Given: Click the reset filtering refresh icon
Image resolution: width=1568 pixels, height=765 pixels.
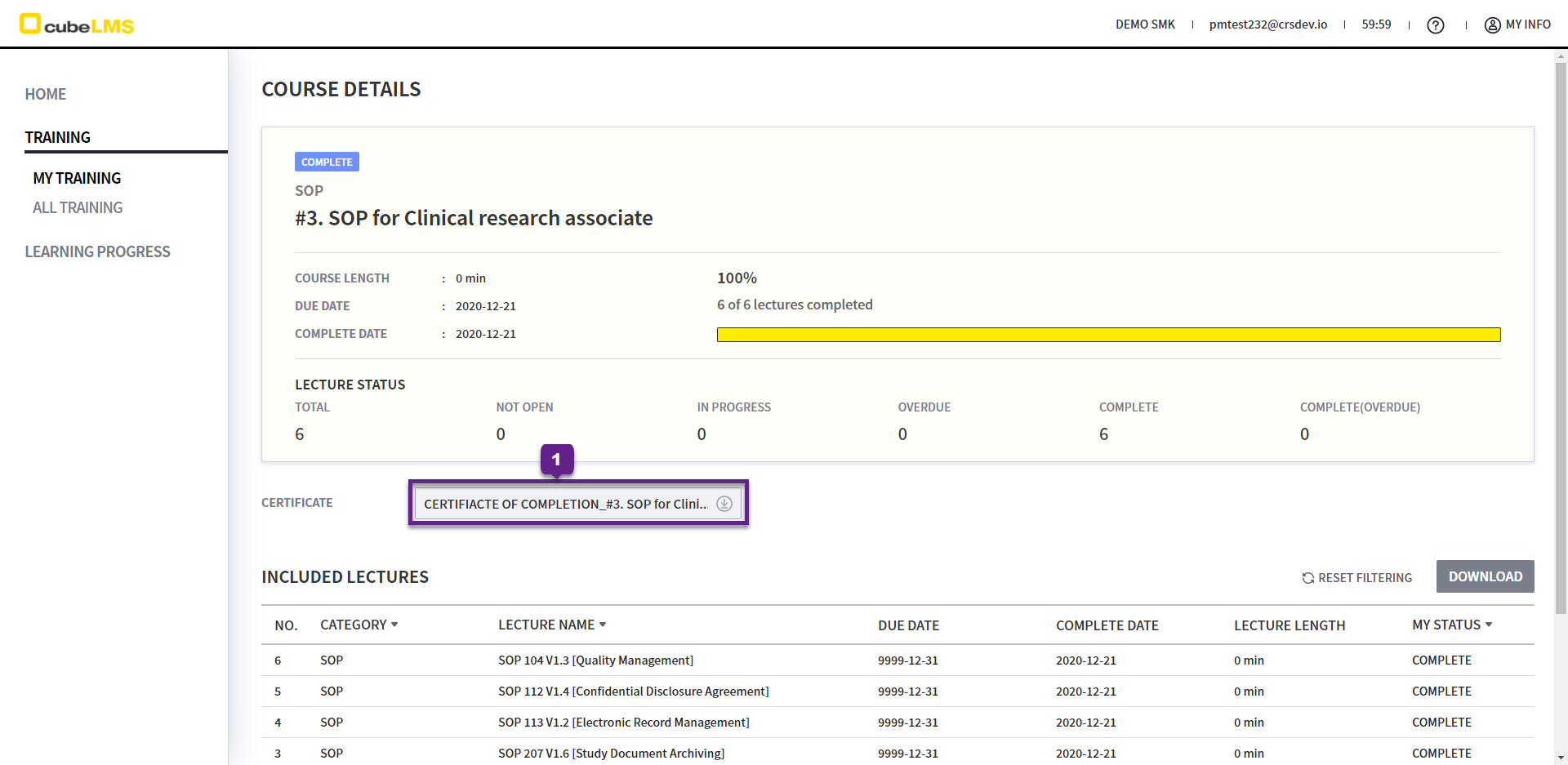Looking at the screenshot, I should [x=1307, y=578].
